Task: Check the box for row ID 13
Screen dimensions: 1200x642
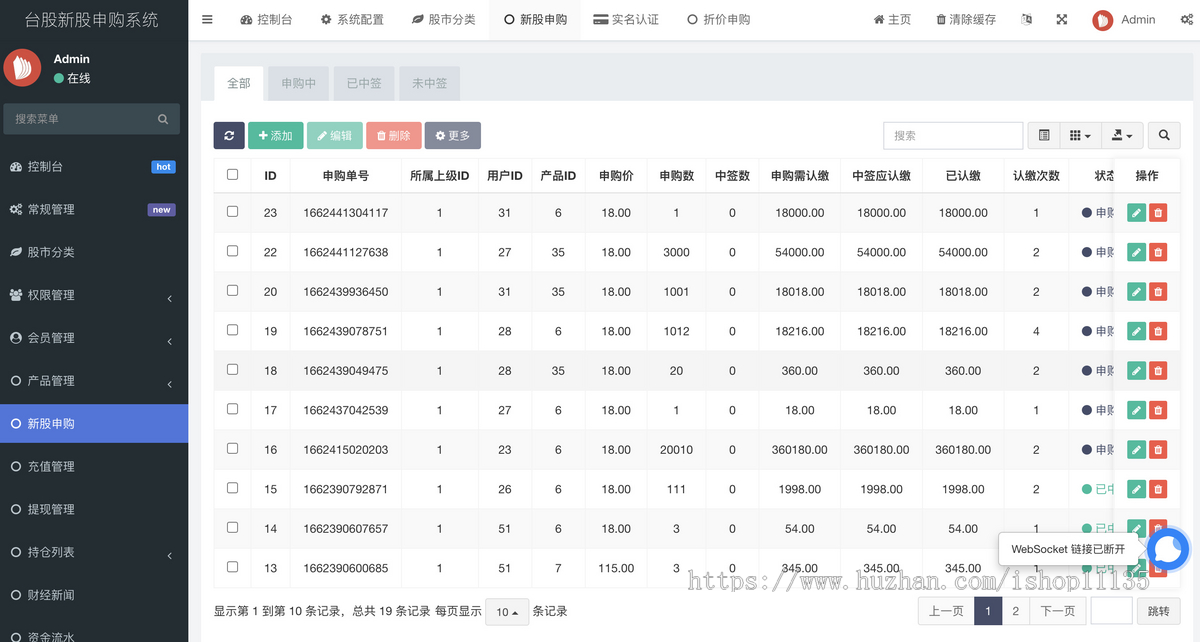Action: [x=233, y=567]
